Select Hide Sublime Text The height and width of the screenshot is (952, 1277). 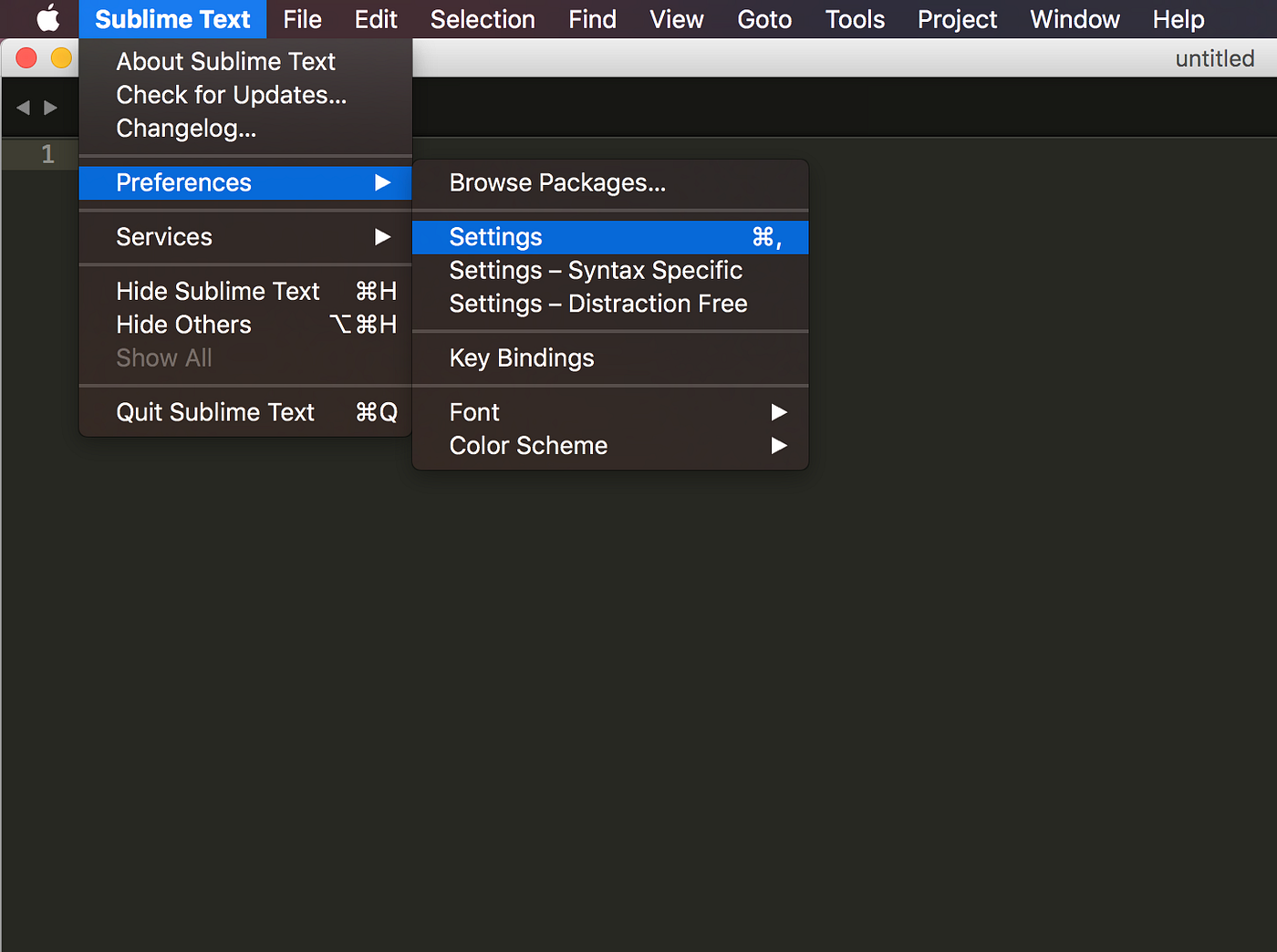tap(217, 290)
